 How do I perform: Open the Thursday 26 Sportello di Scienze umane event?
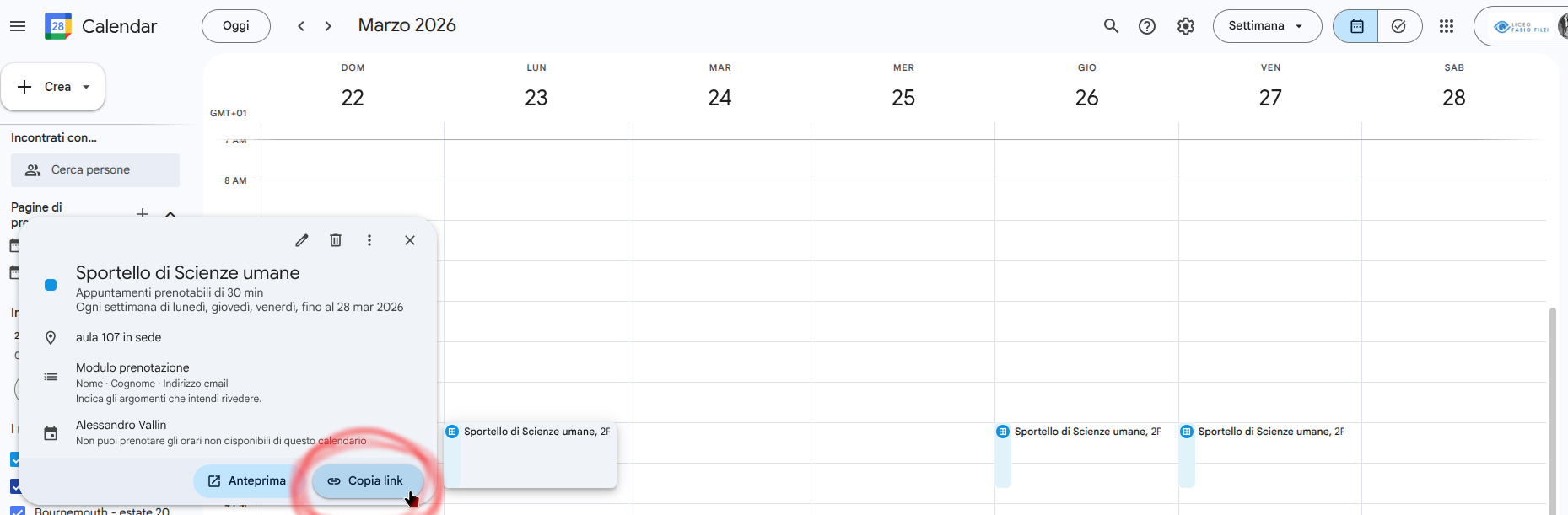pos(1079,455)
